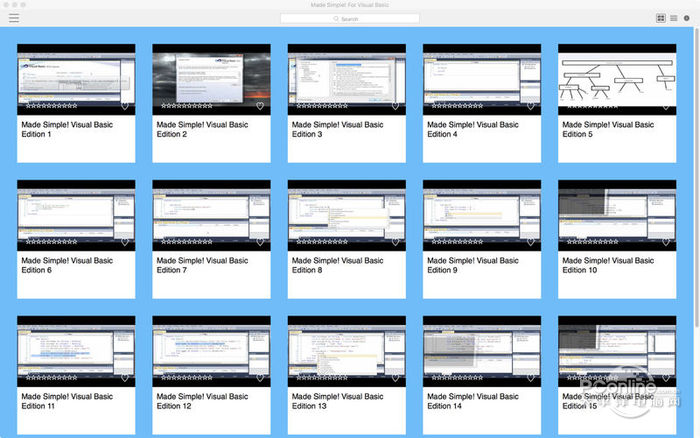This screenshot has width=700, height=438.
Task: Select the title 'Made Simple! Visual Basic Edition 14'
Action: tap(473, 401)
